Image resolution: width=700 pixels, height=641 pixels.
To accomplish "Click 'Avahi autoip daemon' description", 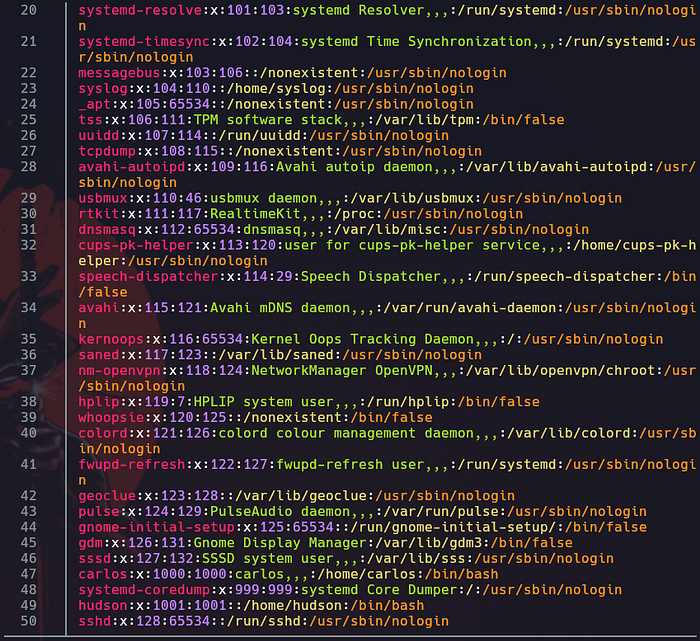I will click(354, 167).
